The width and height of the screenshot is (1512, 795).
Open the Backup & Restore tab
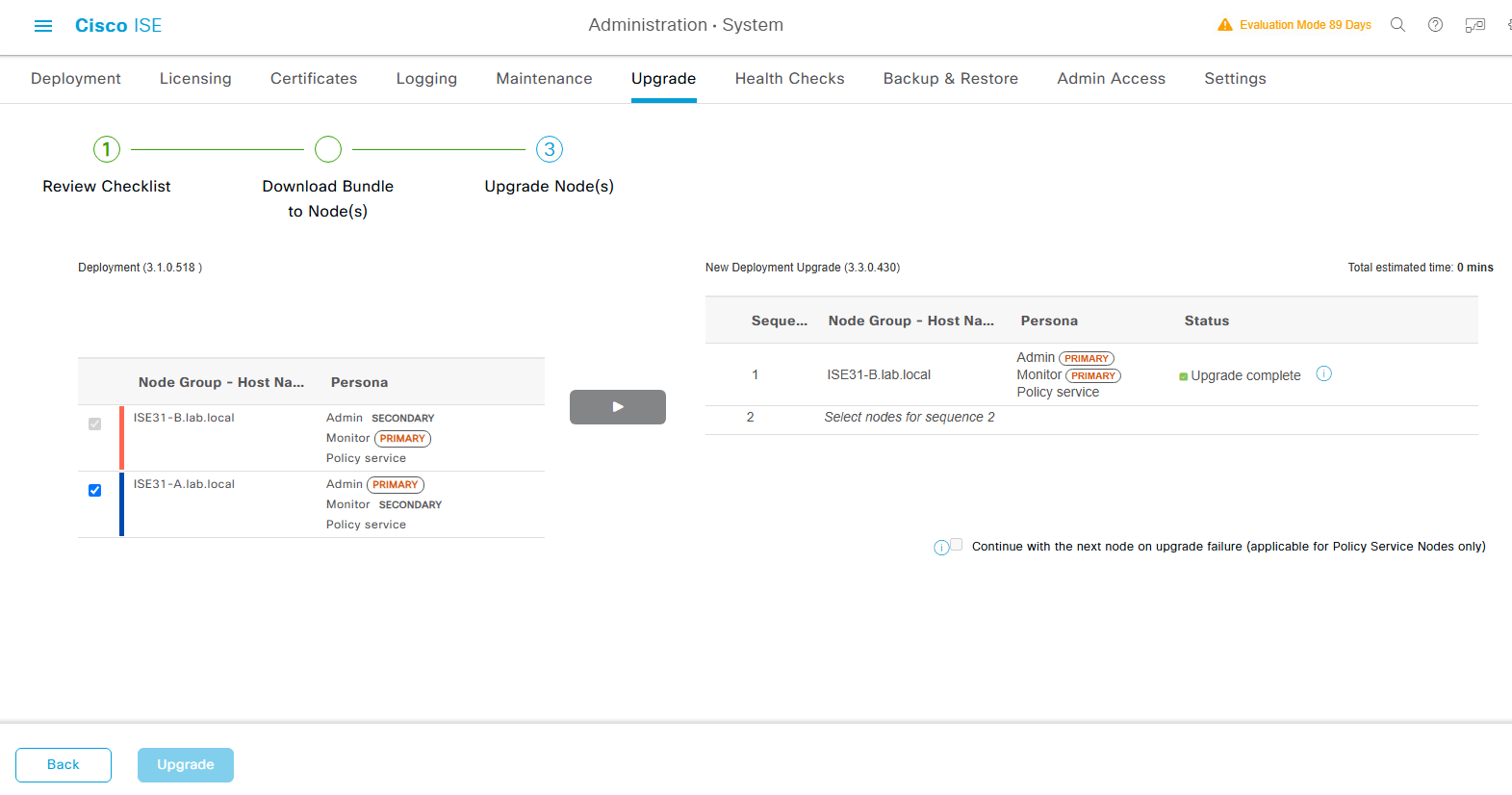pos(951,79)
